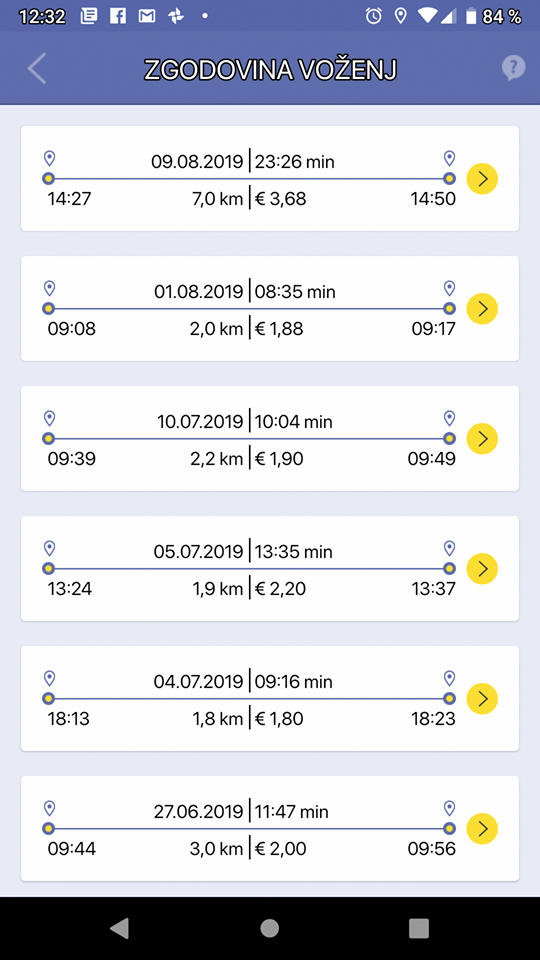Open recent apps square button

[419, 928]
